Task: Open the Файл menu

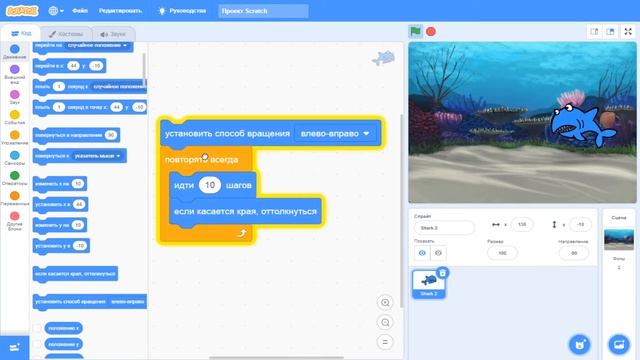Action: coord(80,11)
